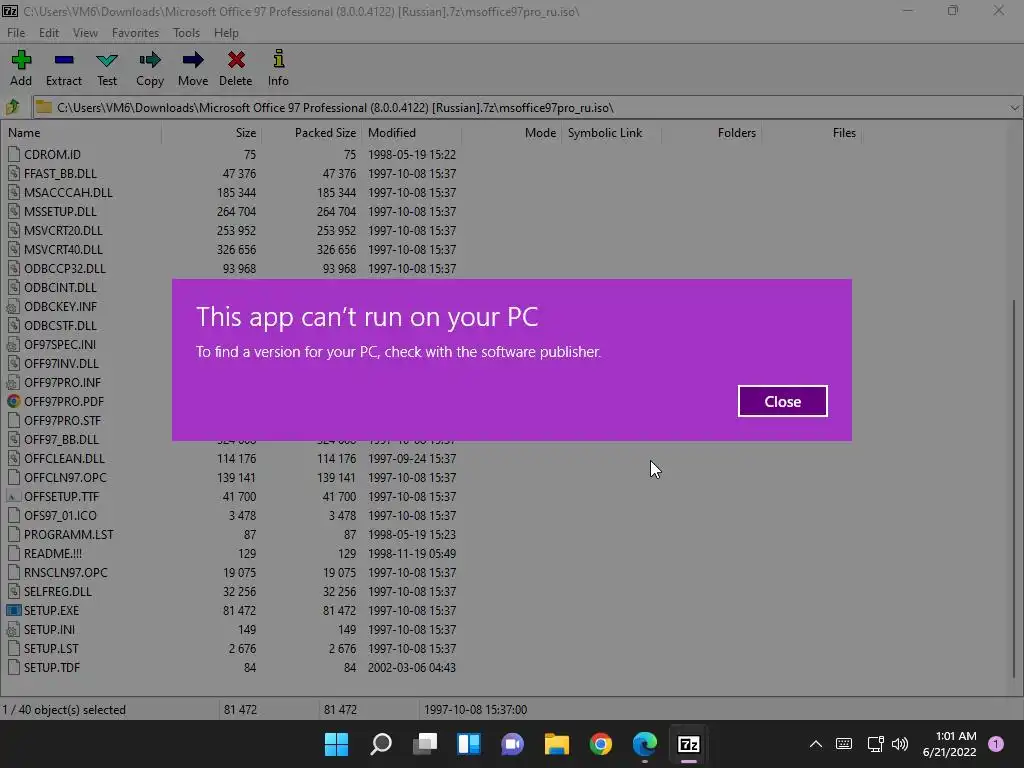1024x768 pixels.
Task: Sort by the Packed Size column header
Action: point(312,133)
